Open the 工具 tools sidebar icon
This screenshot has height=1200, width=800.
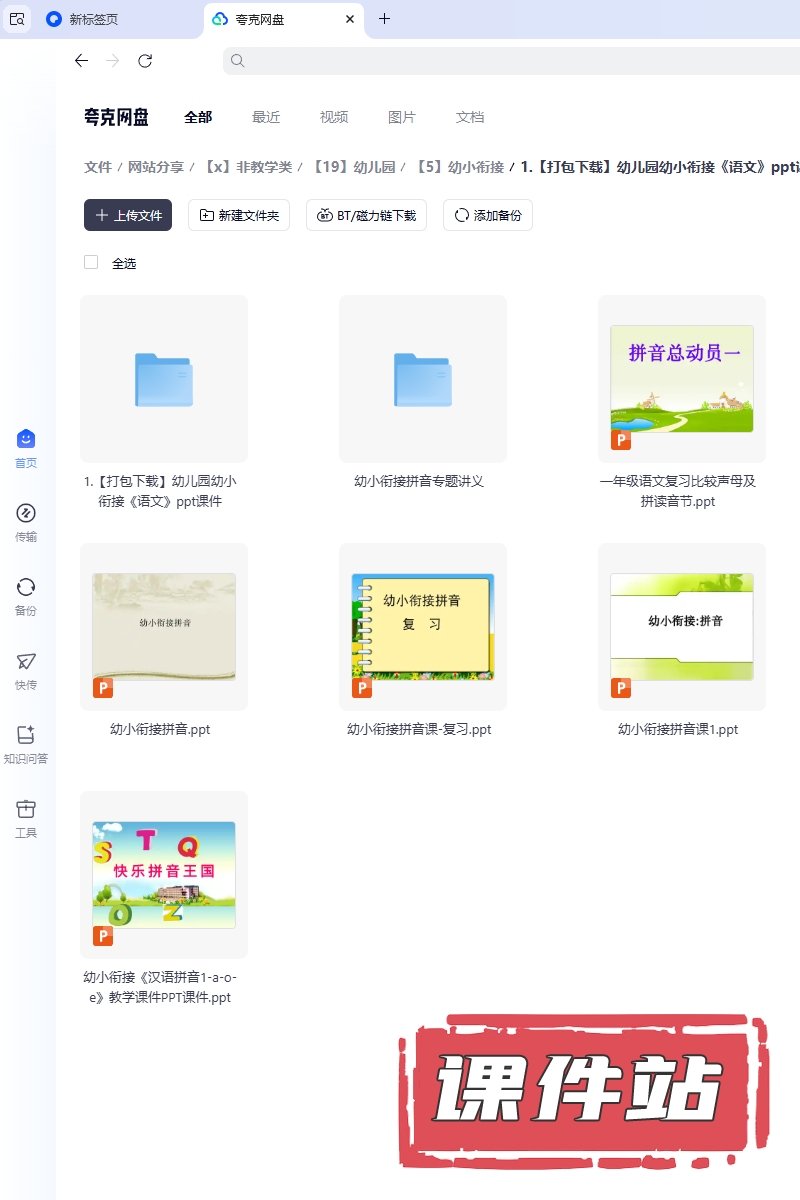pyautogui.click(x=26, y=810)
